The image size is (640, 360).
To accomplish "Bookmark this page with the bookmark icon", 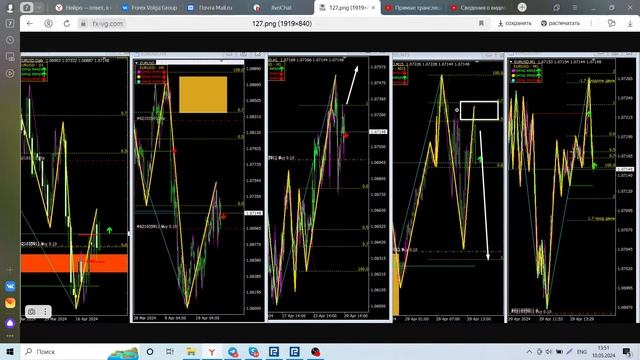I will coord(481,24).
